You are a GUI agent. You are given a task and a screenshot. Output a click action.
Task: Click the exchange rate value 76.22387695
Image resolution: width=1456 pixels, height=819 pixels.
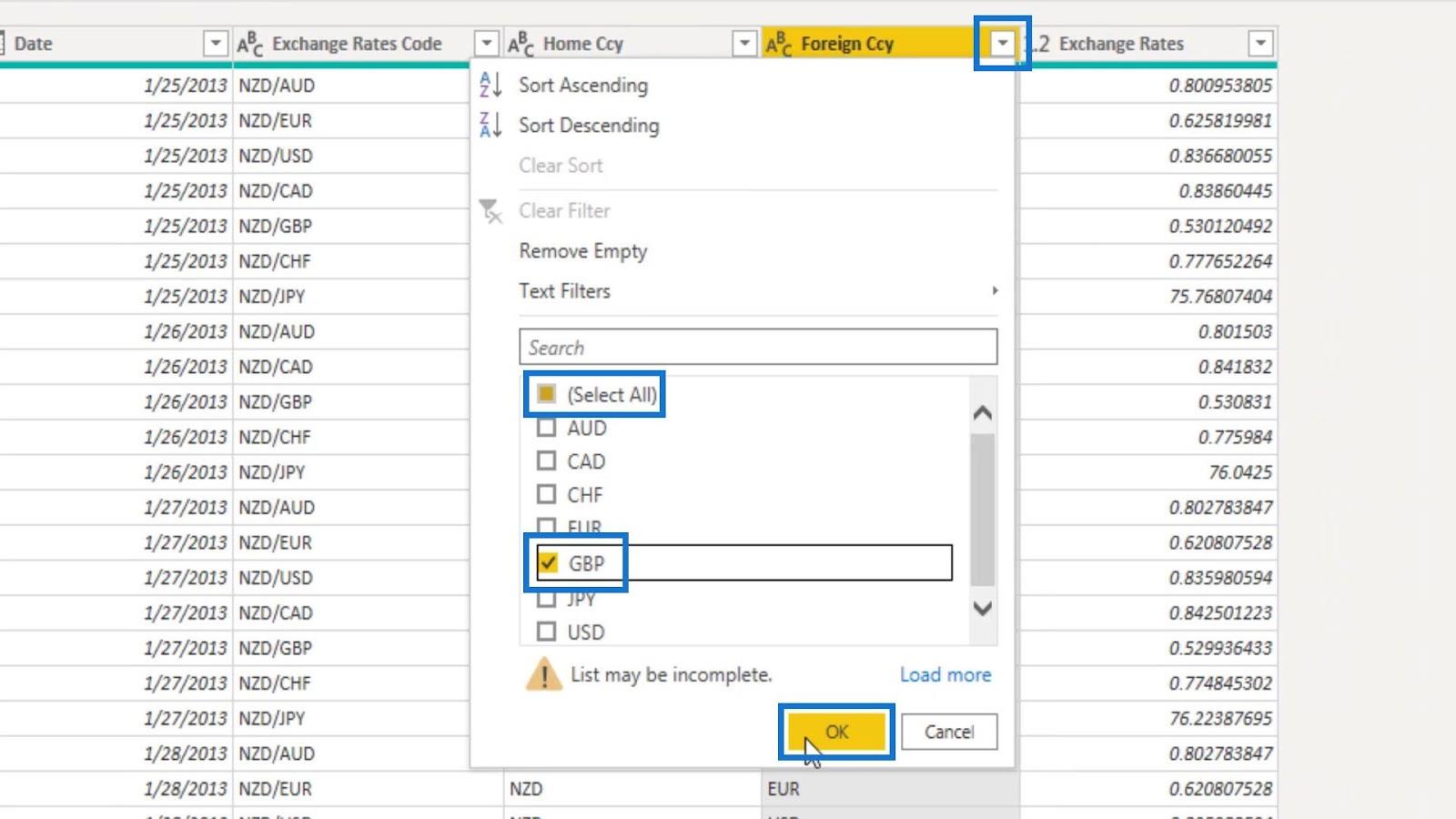click(1220, 719)
